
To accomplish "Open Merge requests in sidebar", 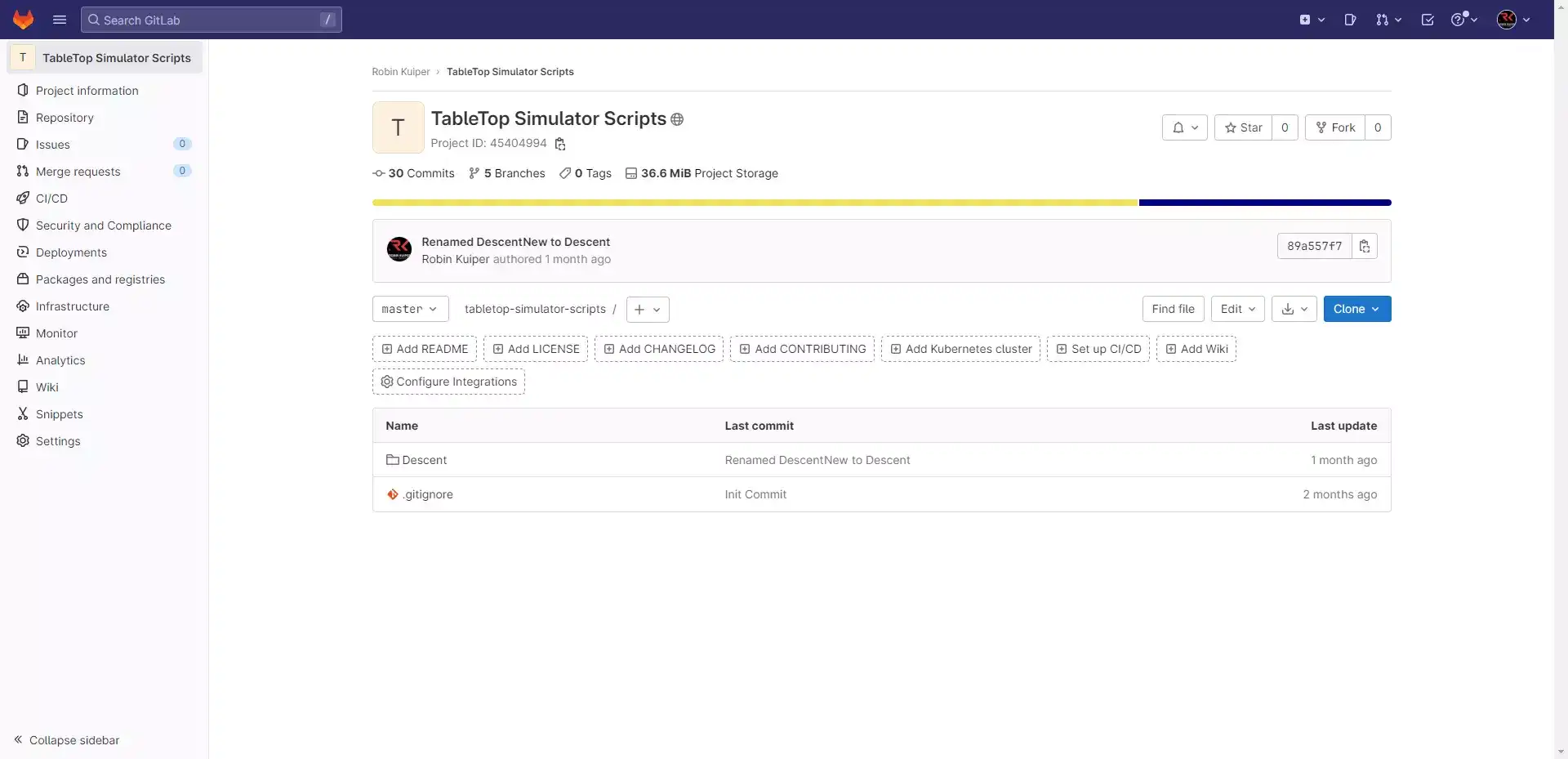I will pos(105,172).
